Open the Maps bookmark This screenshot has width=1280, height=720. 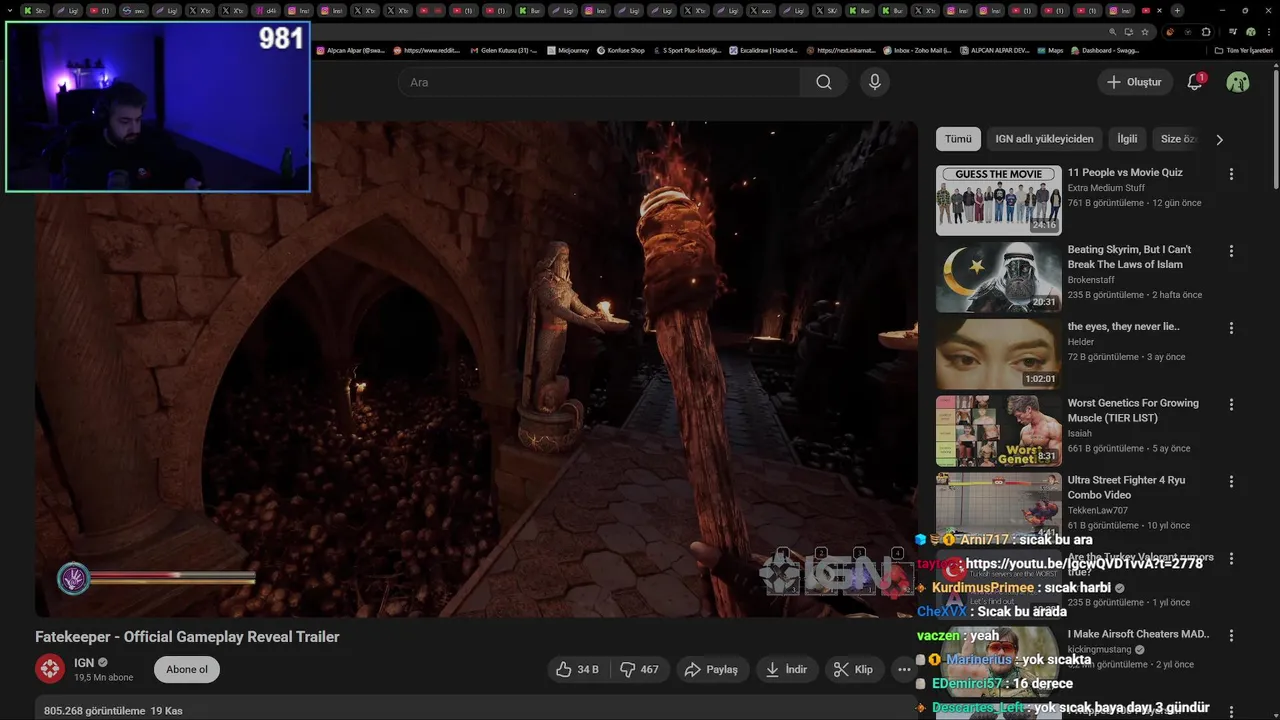pos(1050,50)
